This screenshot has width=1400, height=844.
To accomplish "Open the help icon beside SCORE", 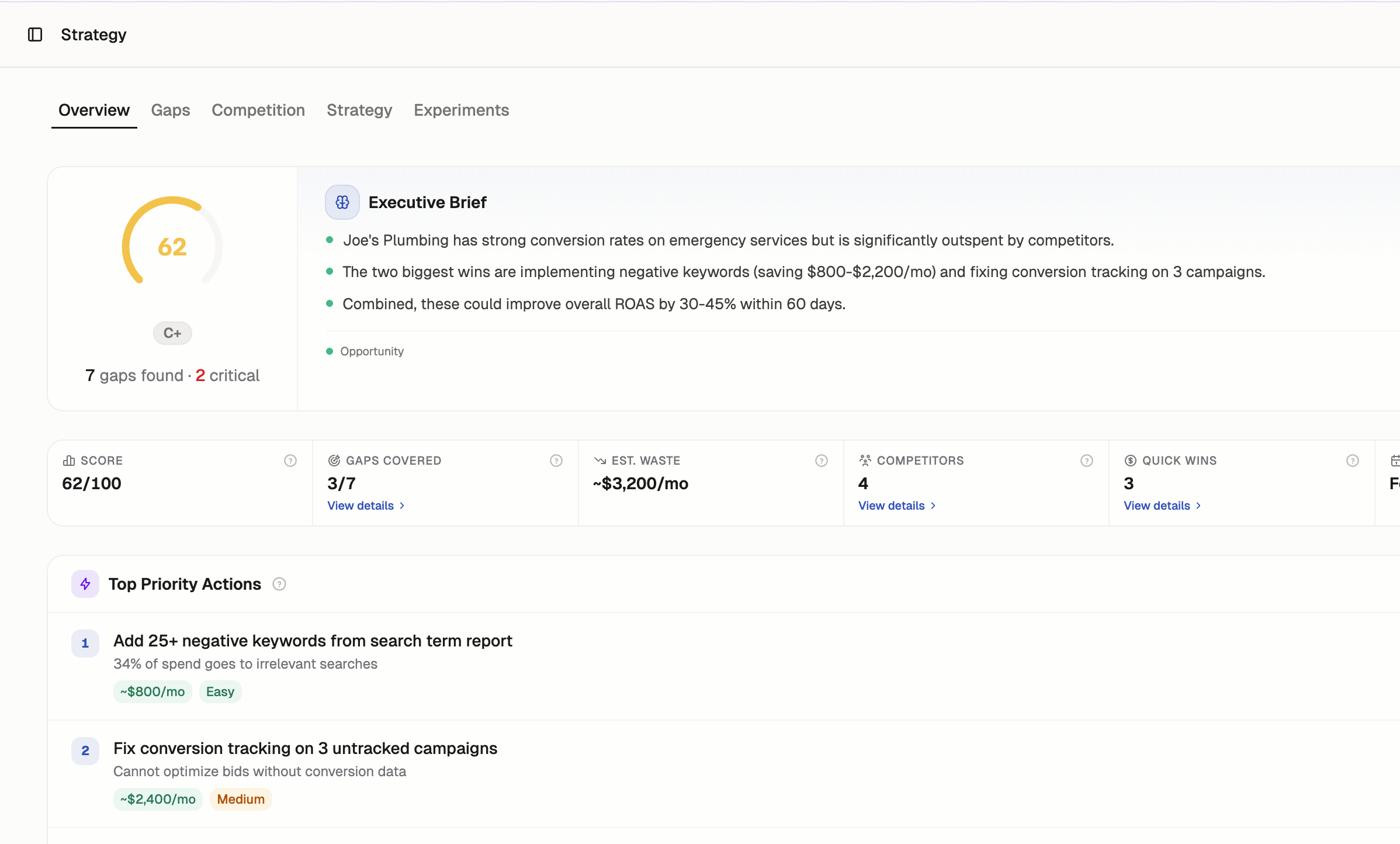I will 290,460.
